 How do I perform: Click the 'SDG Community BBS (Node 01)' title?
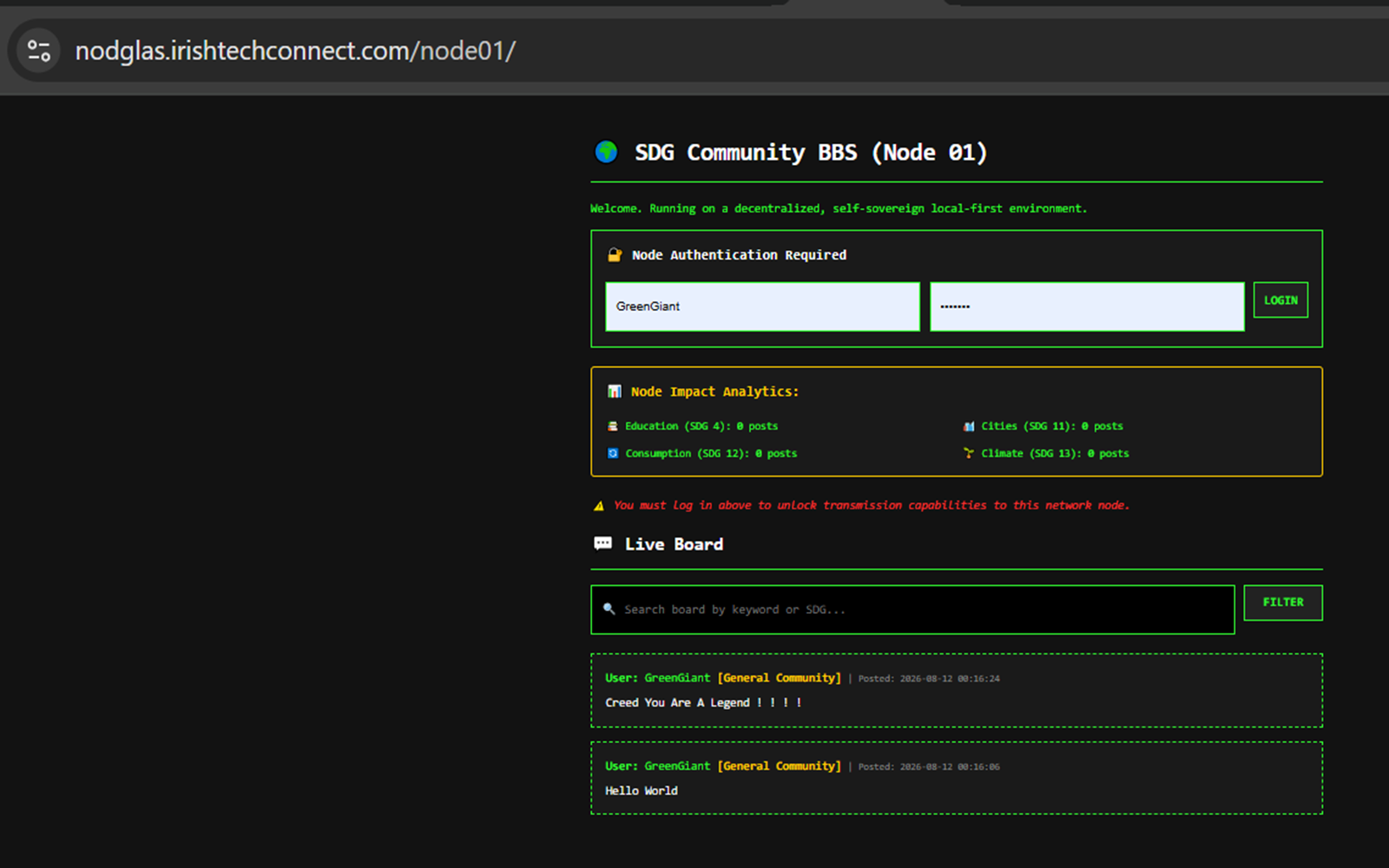811,153
